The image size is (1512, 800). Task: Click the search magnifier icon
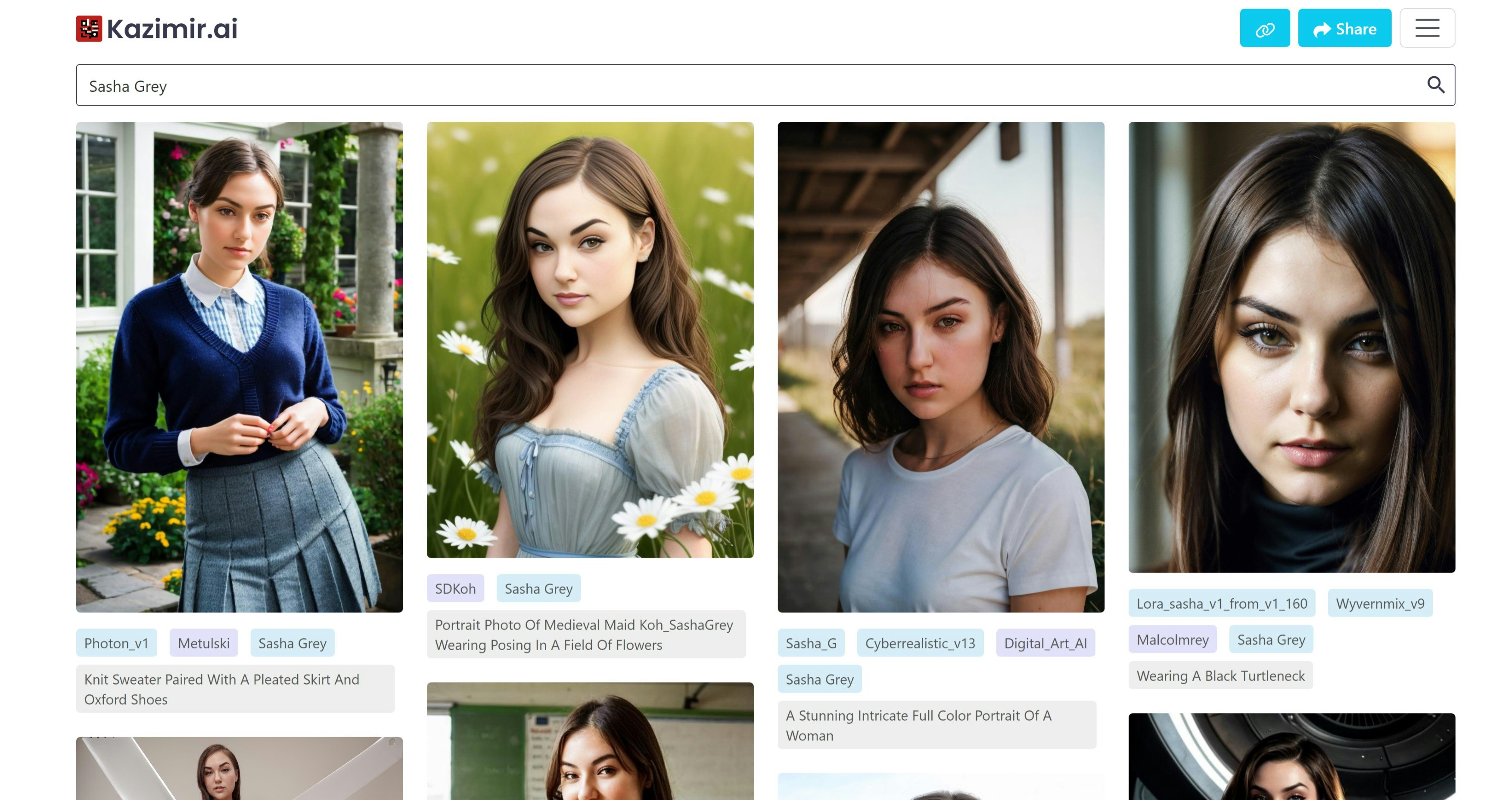[x=1435, y=85]
